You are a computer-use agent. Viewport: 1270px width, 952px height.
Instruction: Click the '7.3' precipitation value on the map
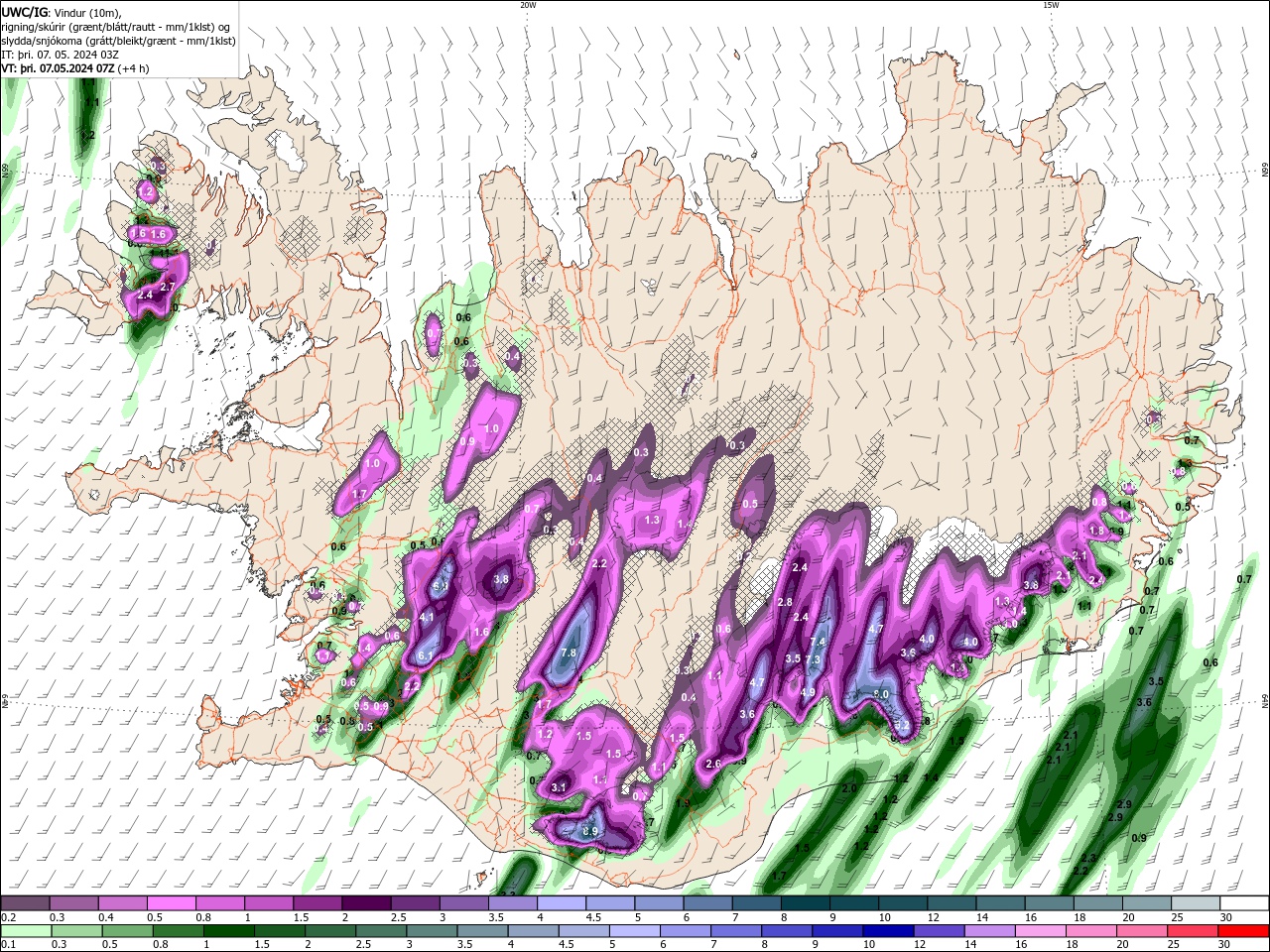[x=813, y=660]
